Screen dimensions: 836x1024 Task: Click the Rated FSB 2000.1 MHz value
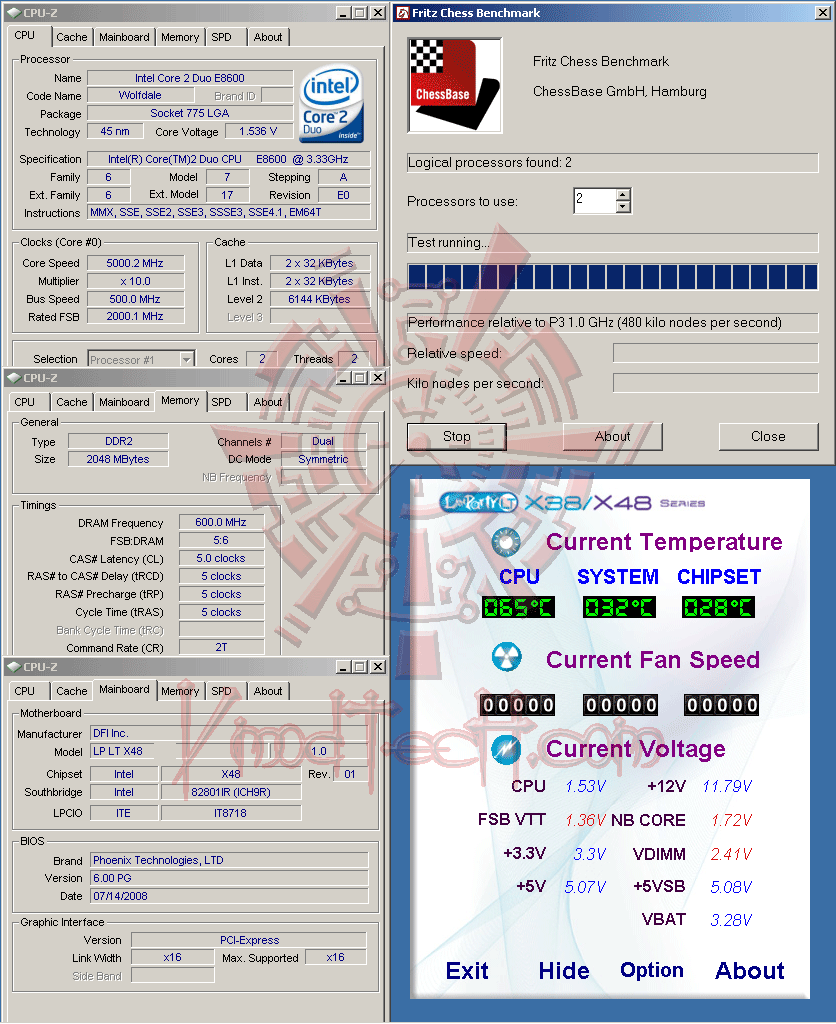pyautogui.click(x=135, y=316)
